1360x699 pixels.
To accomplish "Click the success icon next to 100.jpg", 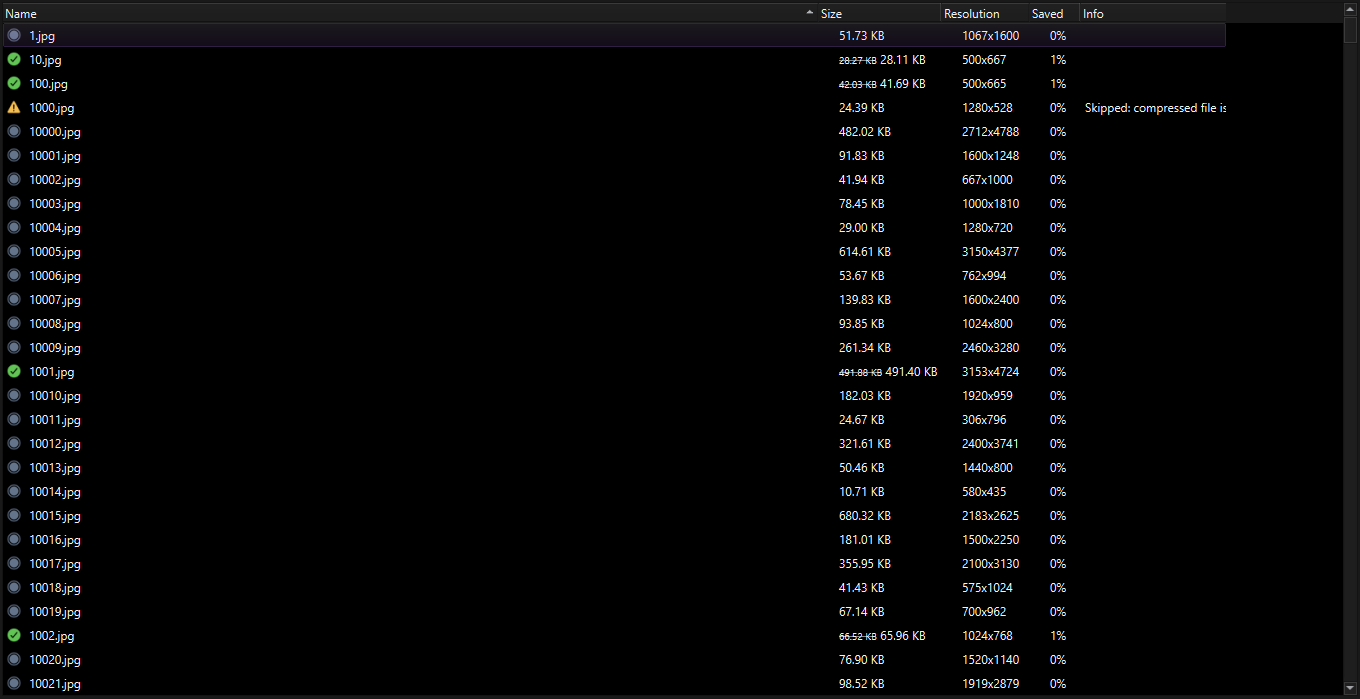I will (x=14, y=83).
